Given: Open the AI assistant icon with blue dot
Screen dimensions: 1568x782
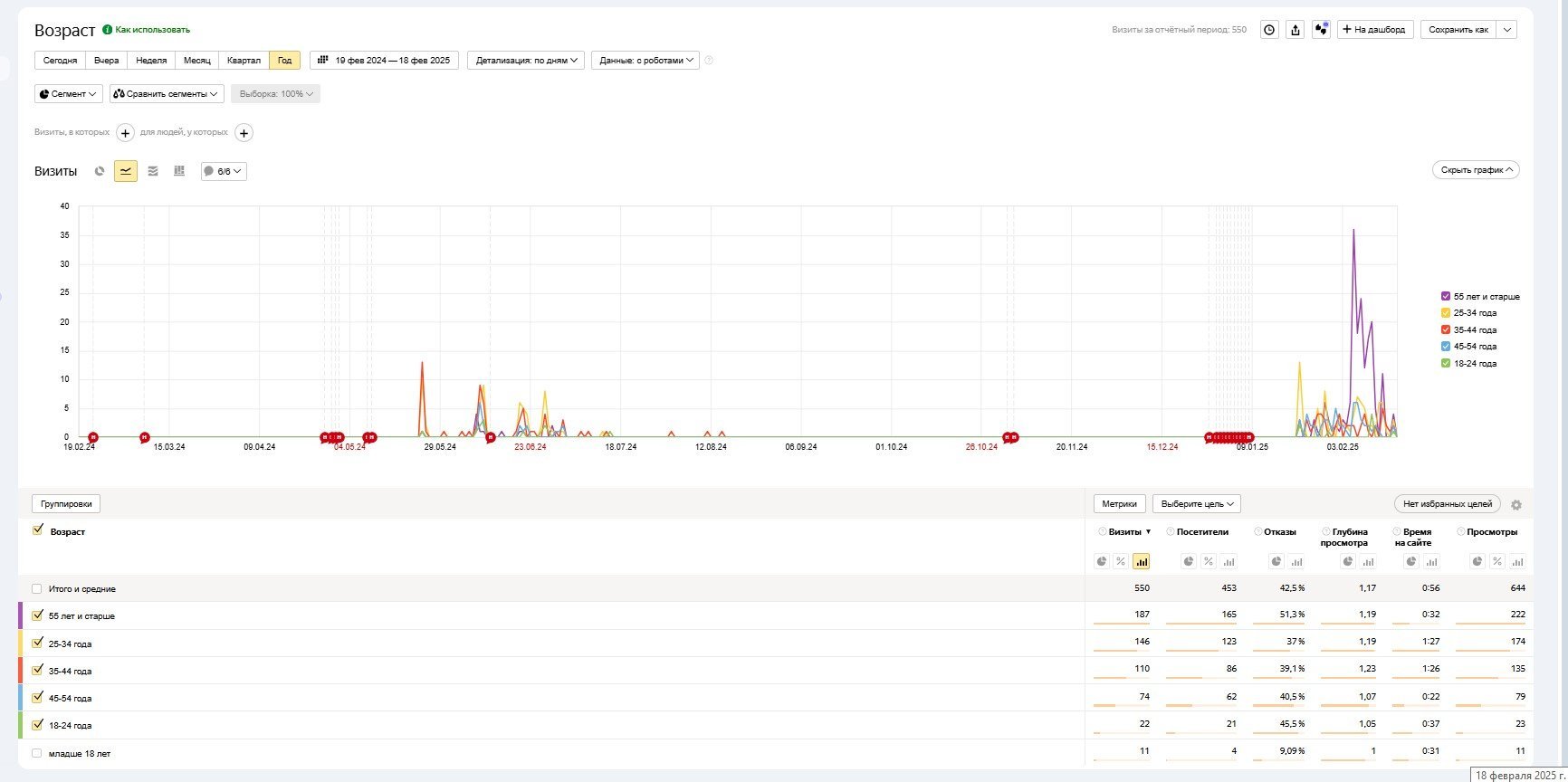Looking at the screenshot, I should click(x=1321, y=30).
